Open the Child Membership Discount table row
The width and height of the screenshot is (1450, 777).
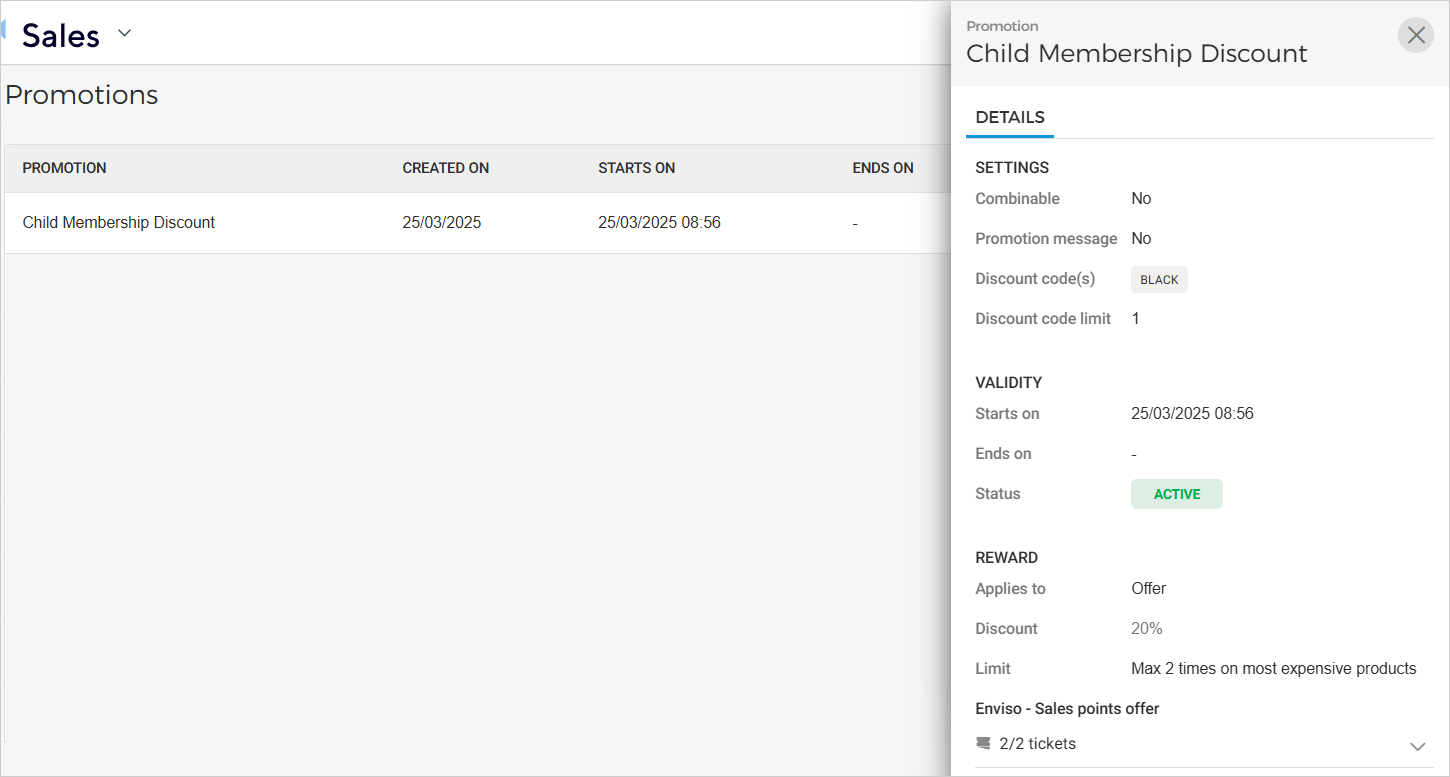pos(119,223)
